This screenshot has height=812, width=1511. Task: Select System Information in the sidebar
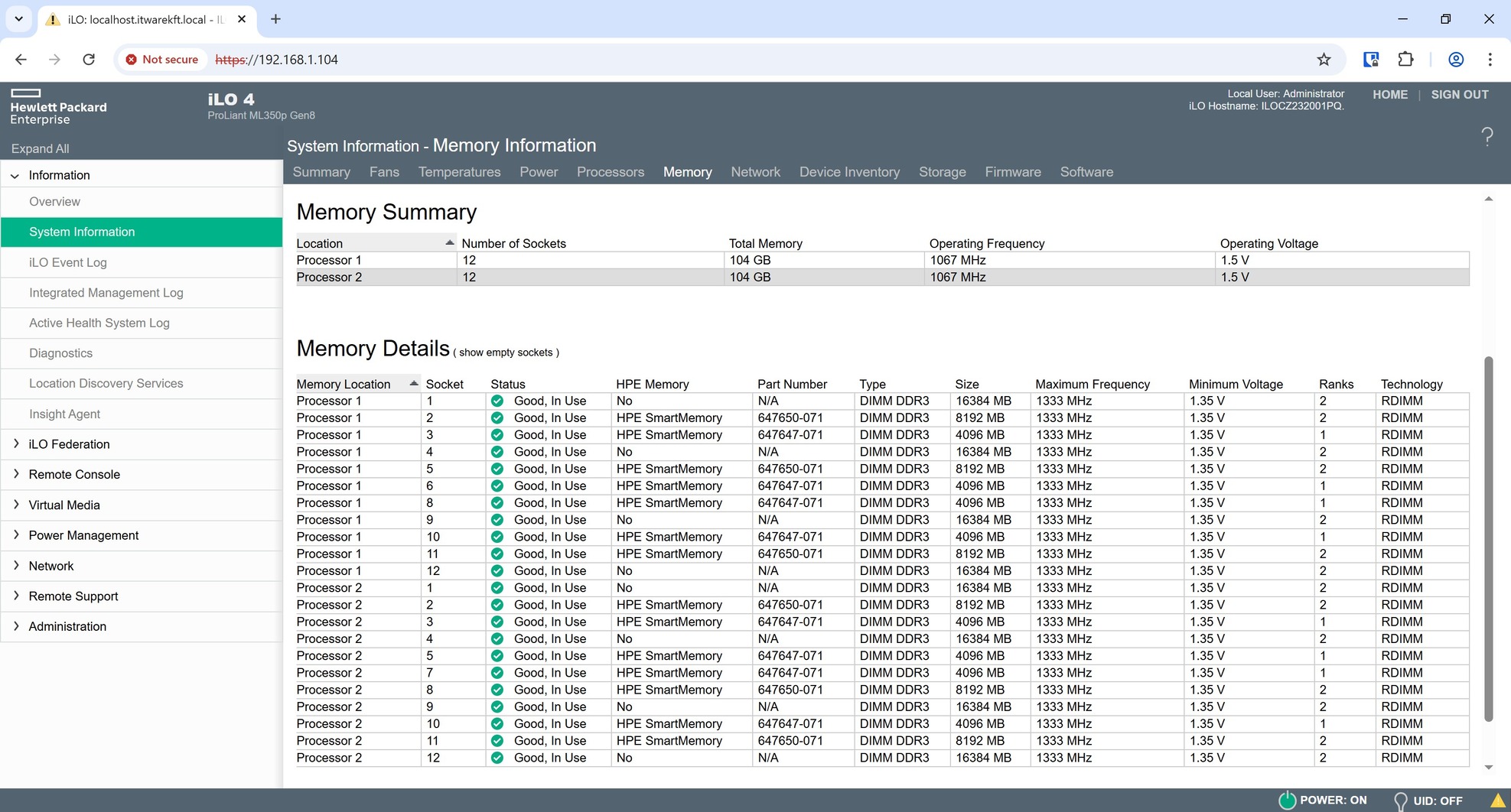142,232
